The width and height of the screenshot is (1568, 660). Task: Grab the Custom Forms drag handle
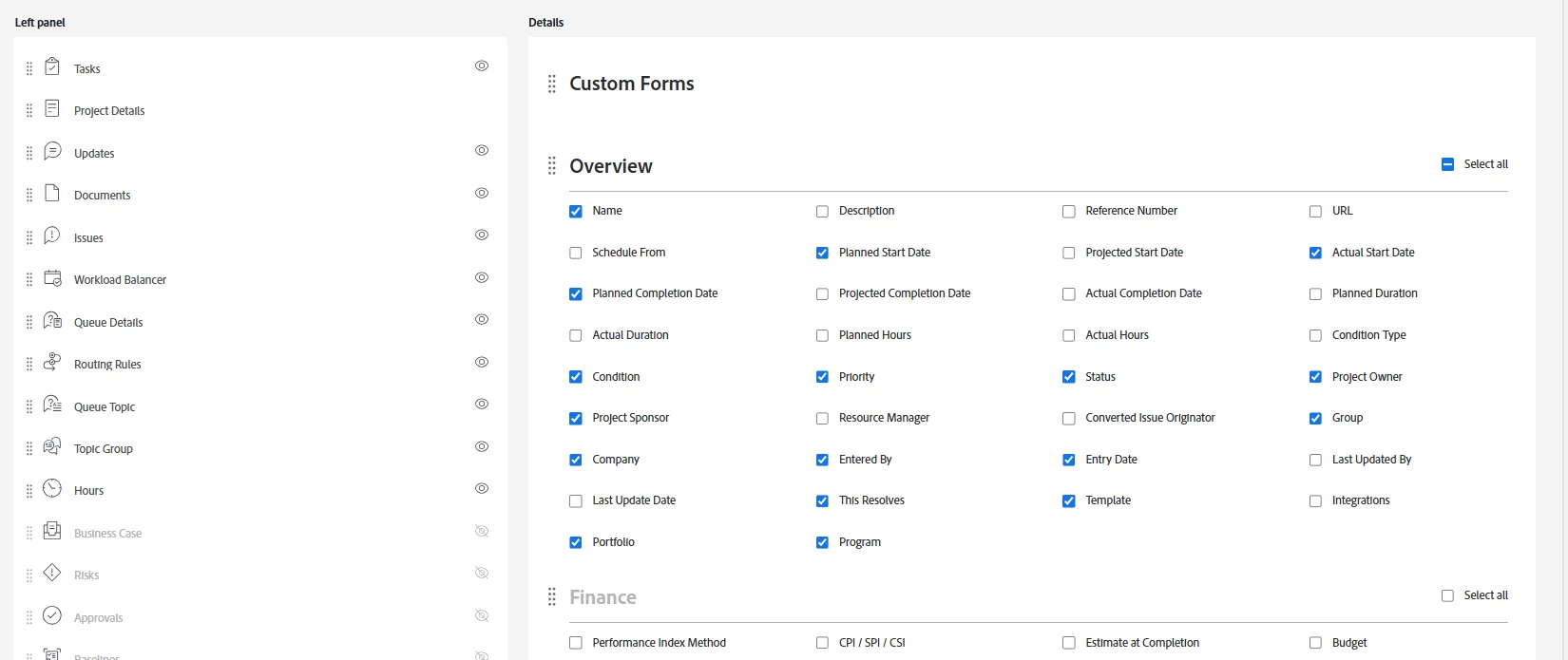(x=551, y=85)
